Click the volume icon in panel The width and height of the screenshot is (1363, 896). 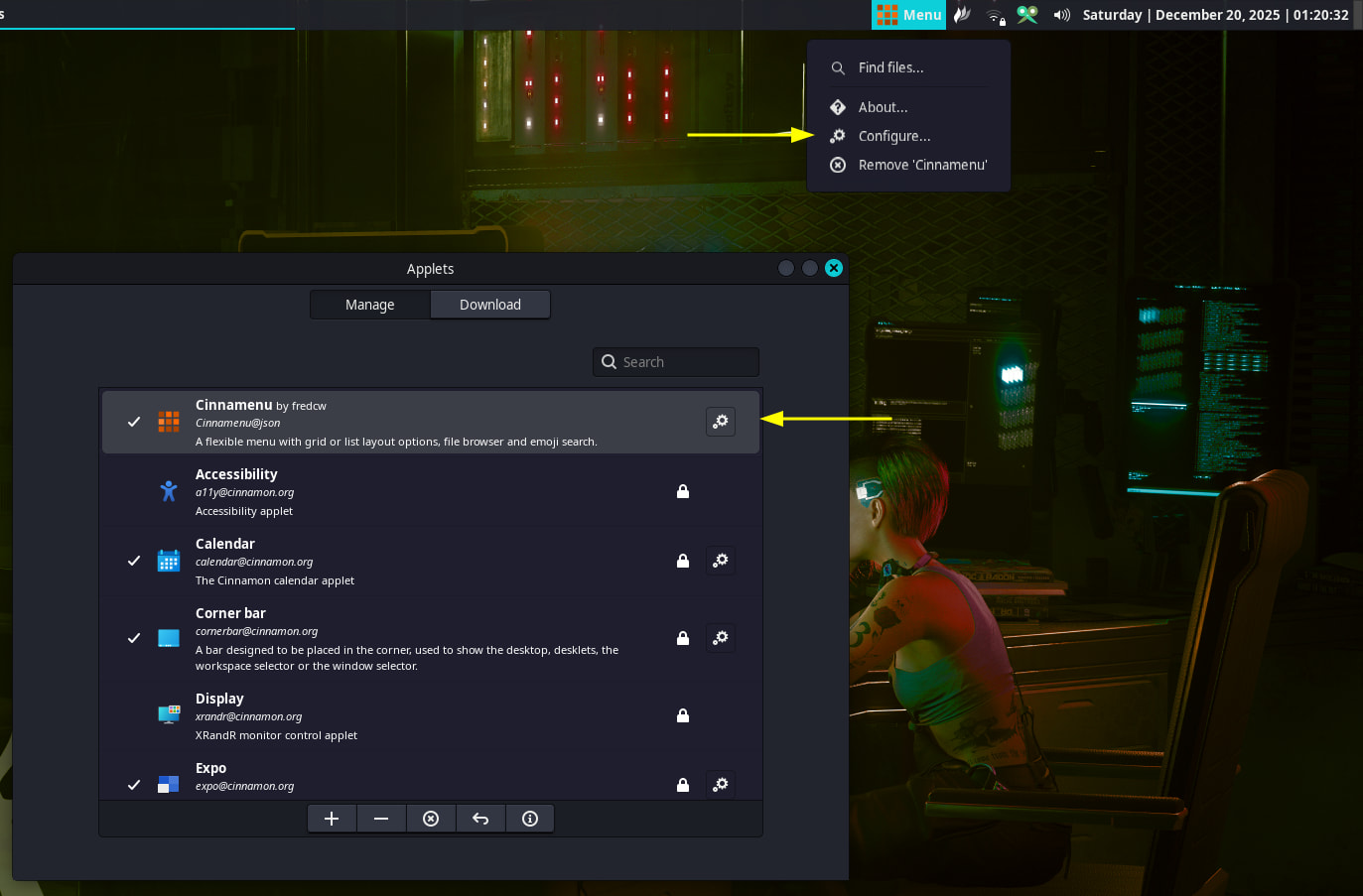coord(1061,15)
